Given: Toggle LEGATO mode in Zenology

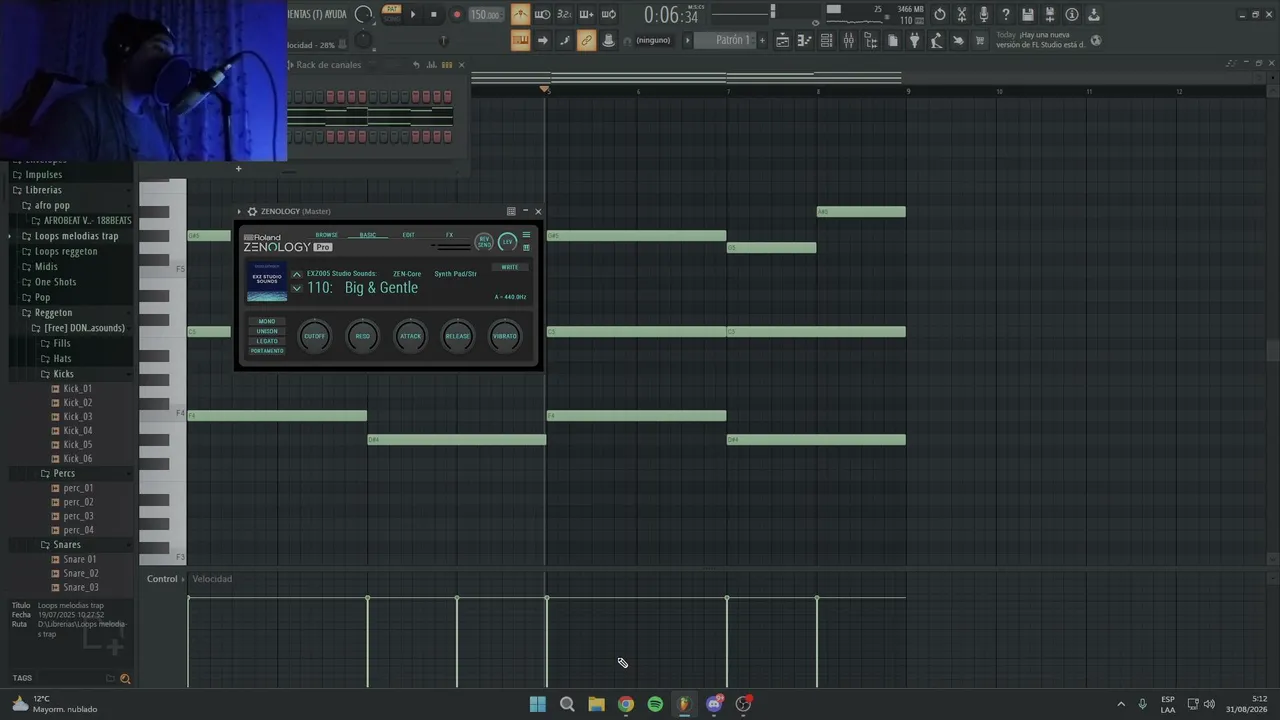Looking at the screenshot, I should [x=267, y=341].
